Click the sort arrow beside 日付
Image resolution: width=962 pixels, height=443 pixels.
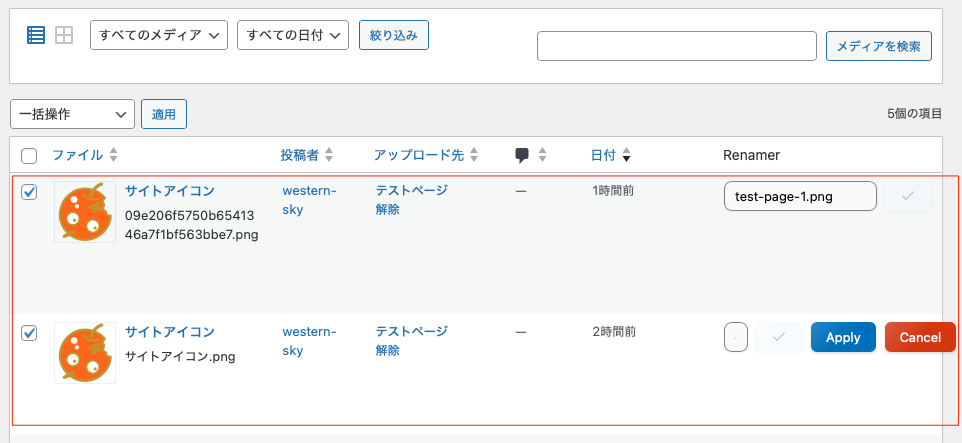click(x=626, y=156)
